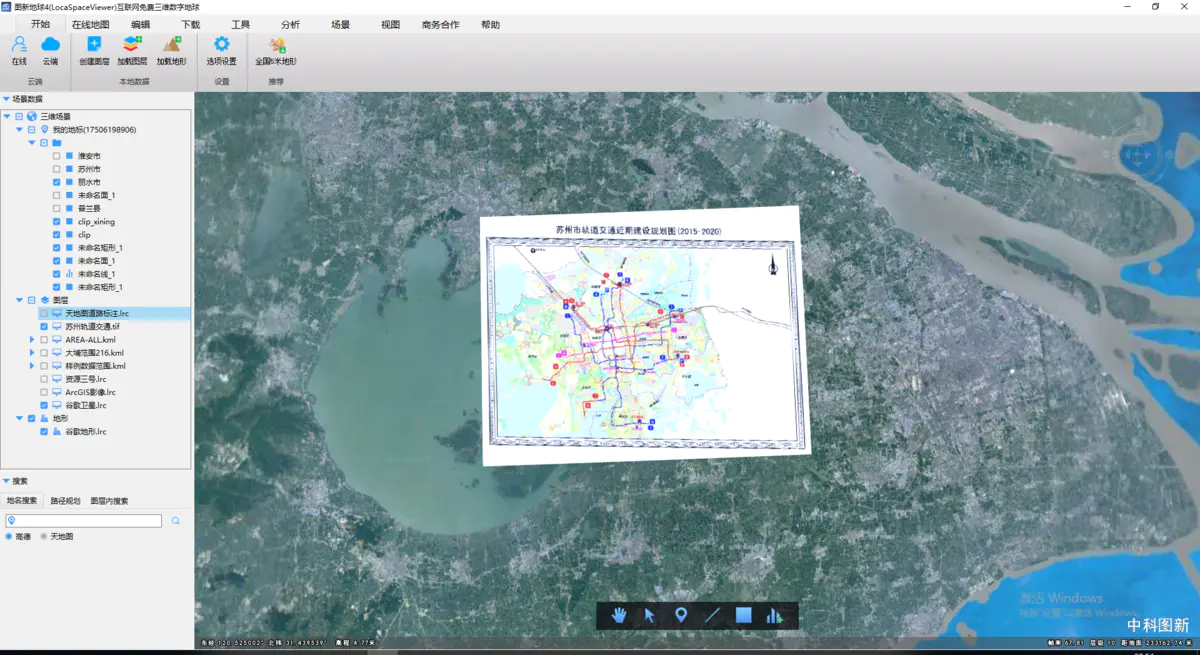Viewport: 1200px width, 655px height.
Task: Select the draw line tool
Action: tap(712, 616)
